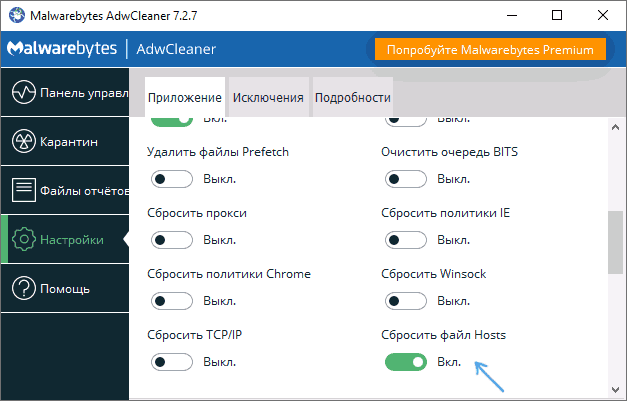Click the Вкл. status next to Hosts switch
The height and width of the screenshot is (401, 627).
(x=449, y=362)
